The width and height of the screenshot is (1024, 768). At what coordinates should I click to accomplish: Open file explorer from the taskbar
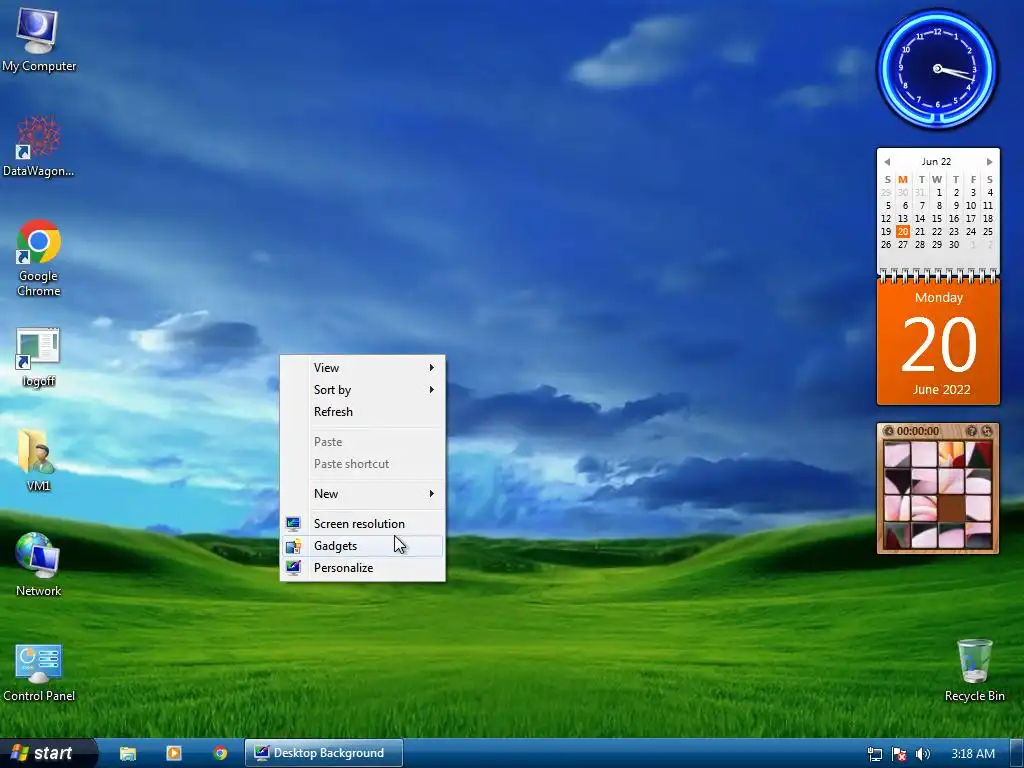click(x=128, y=753)
